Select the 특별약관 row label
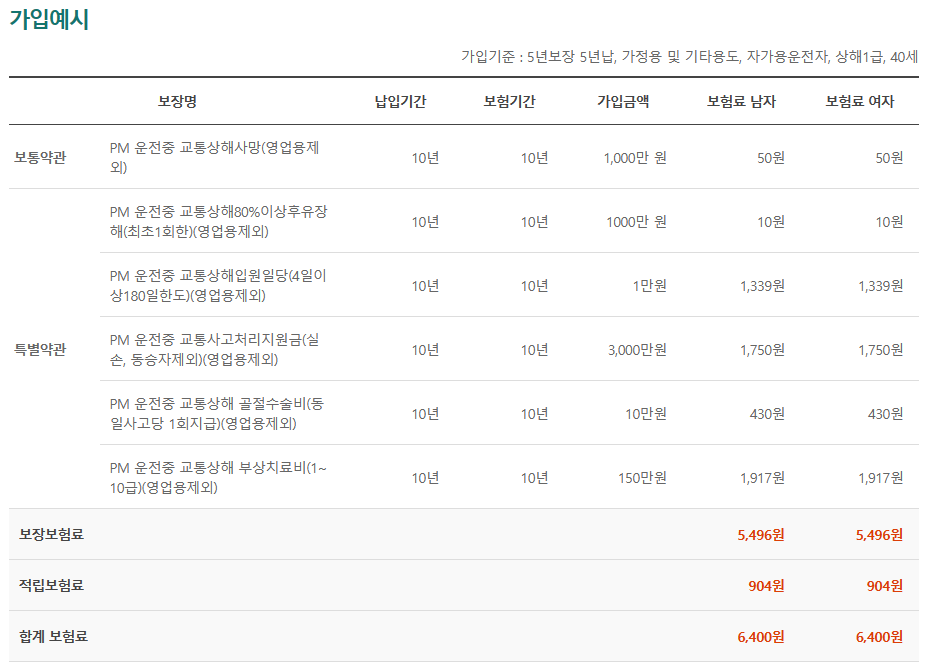This screenshot has height=671, width=928. click(40, 350)
